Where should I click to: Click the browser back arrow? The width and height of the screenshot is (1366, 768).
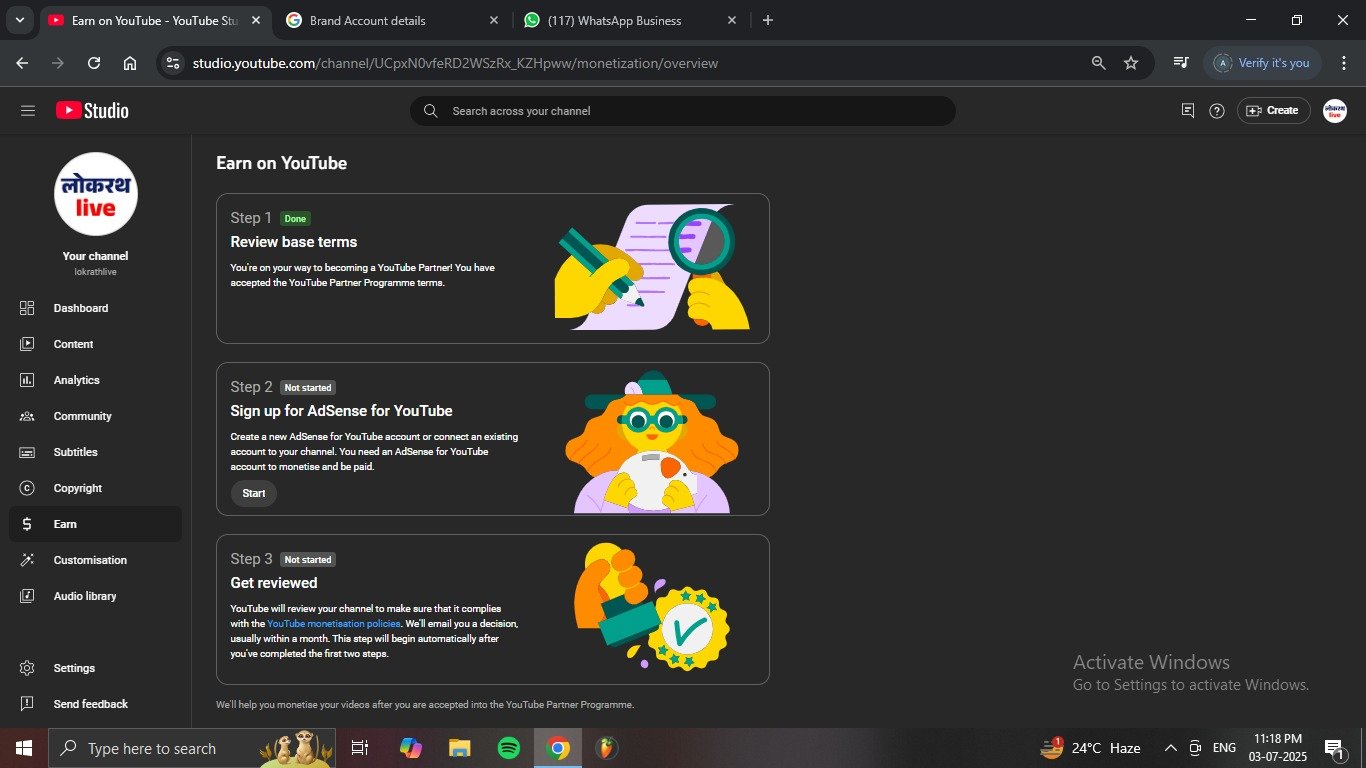(x=22, y=63)
